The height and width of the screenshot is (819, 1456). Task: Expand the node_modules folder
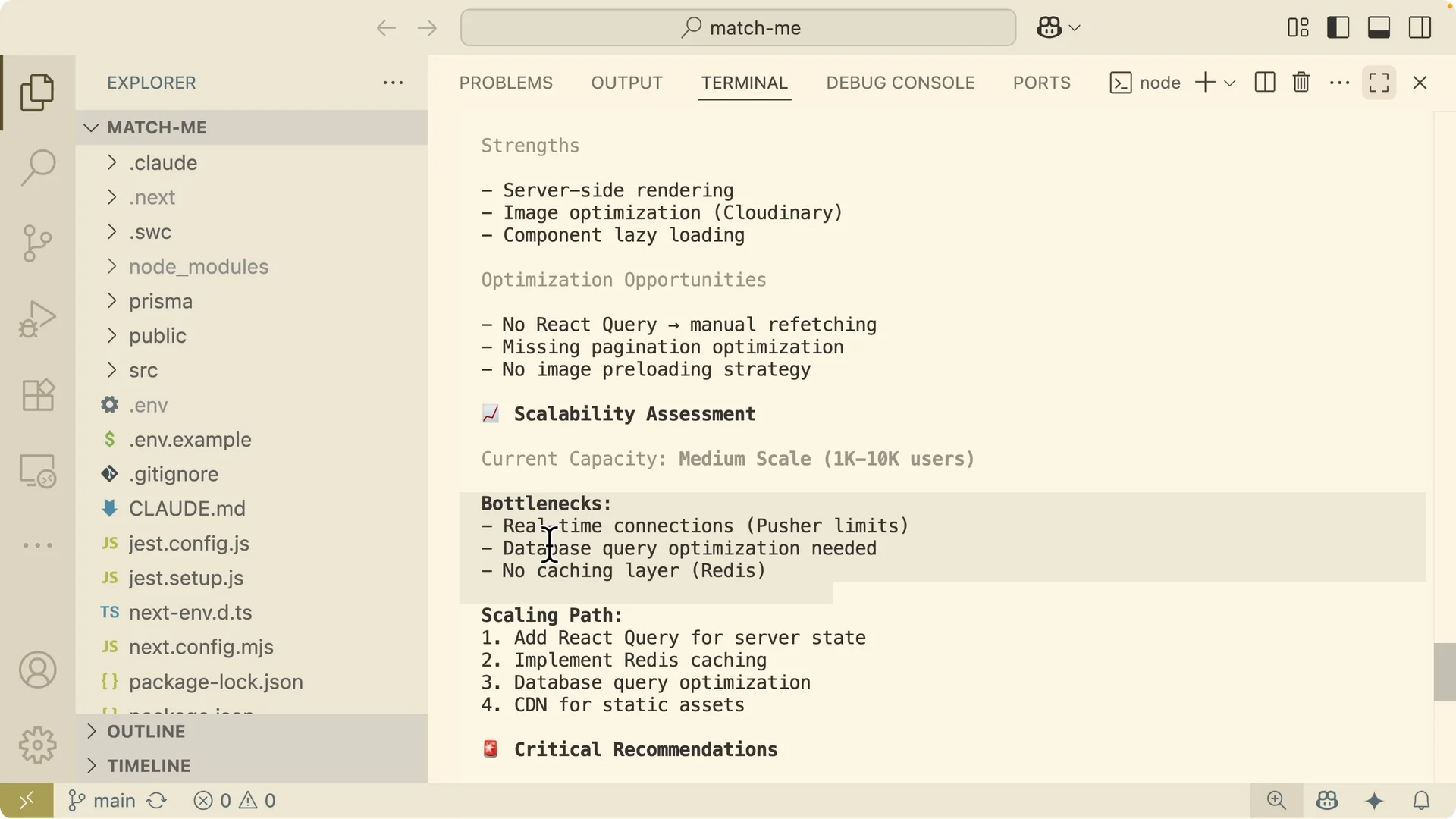pos(252,267)
